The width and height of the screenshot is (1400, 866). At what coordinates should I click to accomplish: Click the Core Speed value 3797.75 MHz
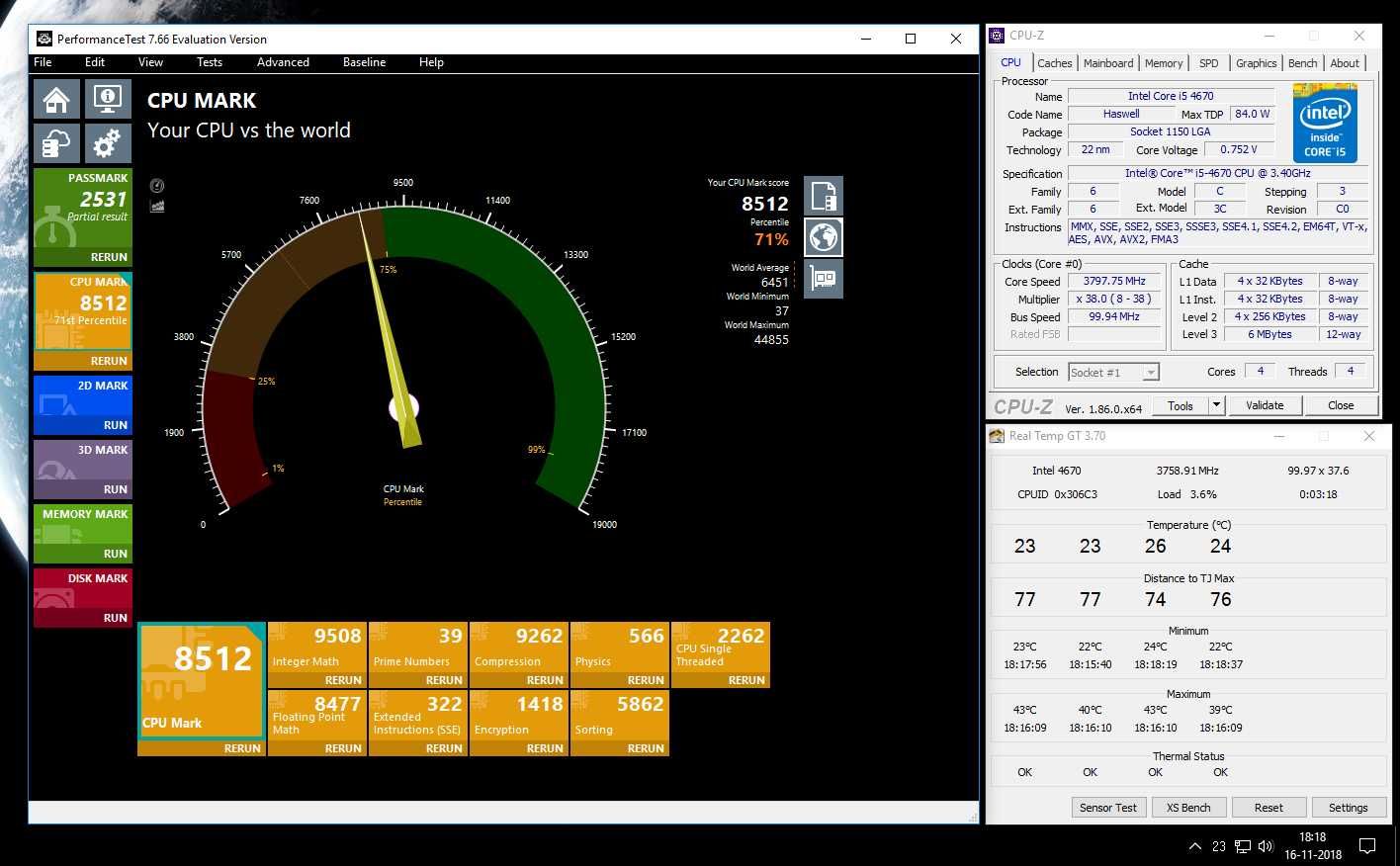click(1114, 281)
